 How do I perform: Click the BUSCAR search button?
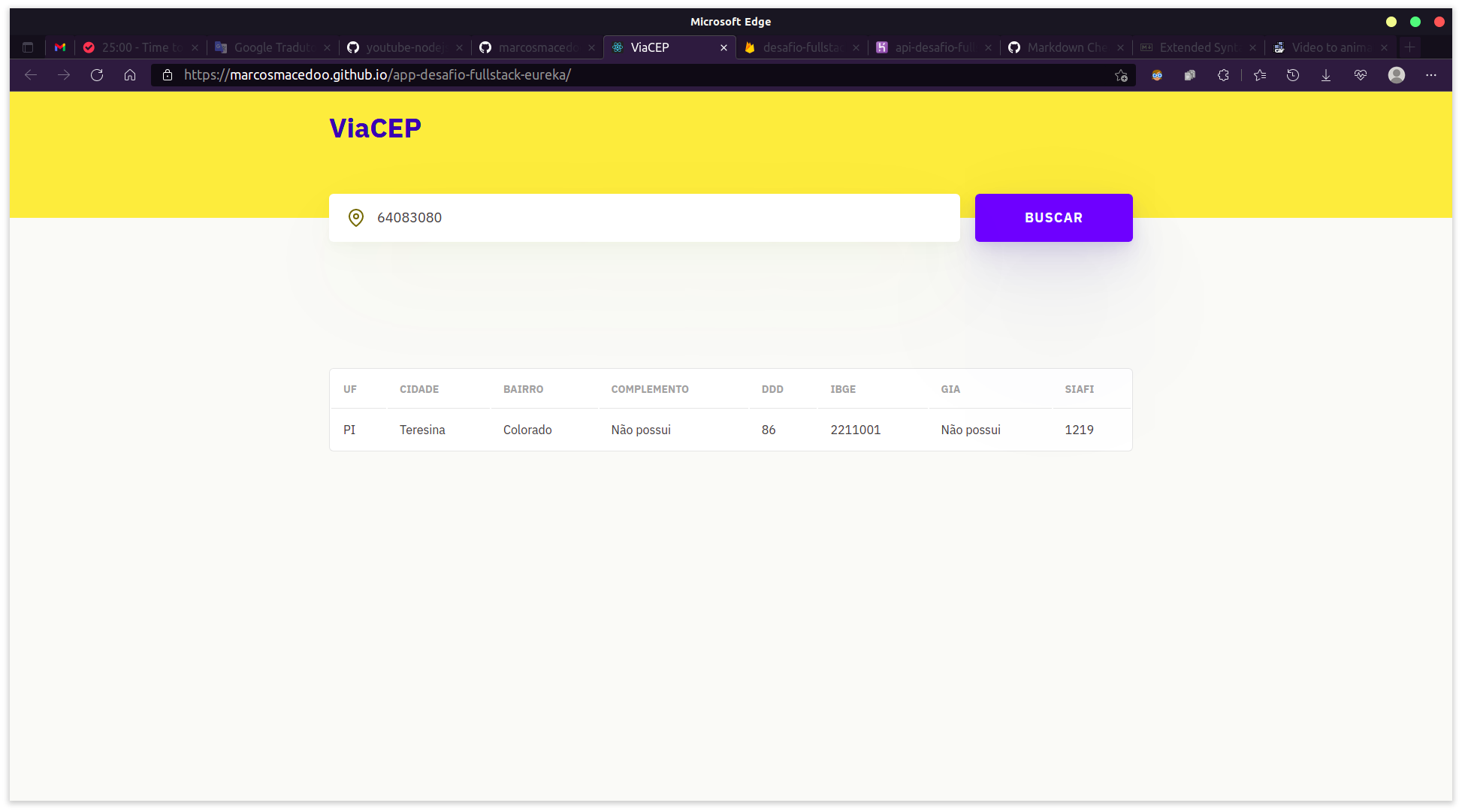tap(1053, 218)
